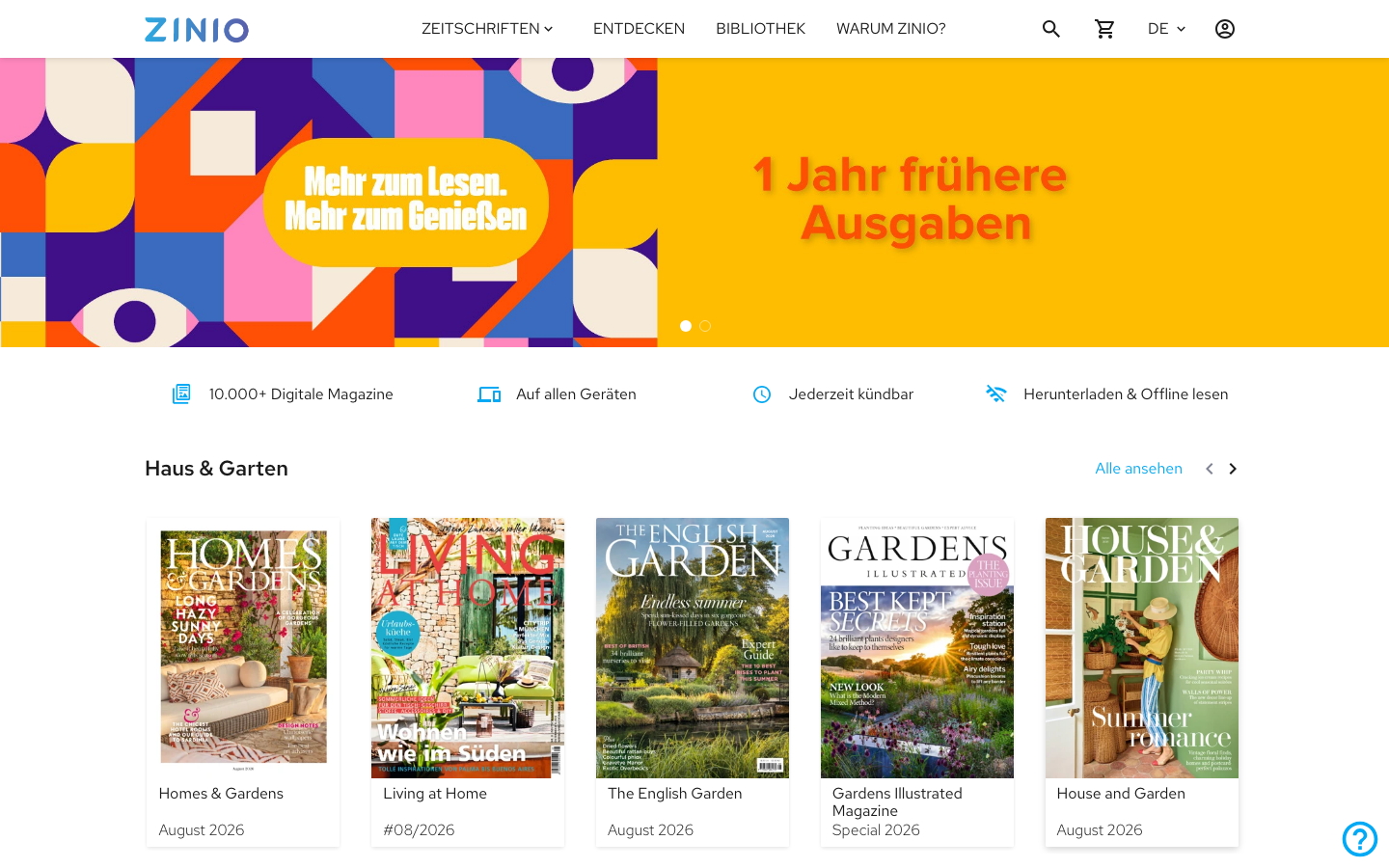Screen dimensions: 1389x868
Task: Open the Entdecken menu item
Action: click(639, 29)
